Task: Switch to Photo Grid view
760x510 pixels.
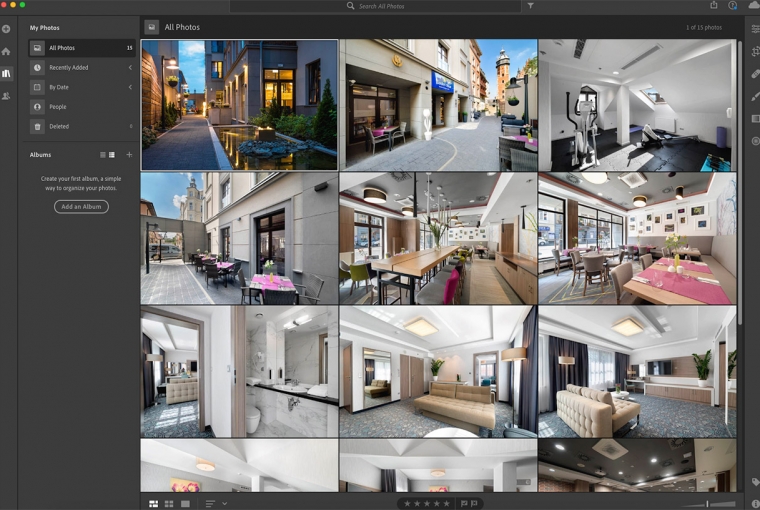Action: point(154,504)
